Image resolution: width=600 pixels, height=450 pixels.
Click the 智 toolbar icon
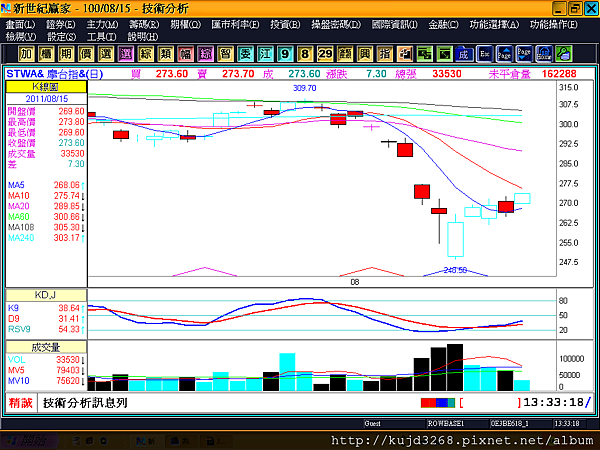[x=226, y=54]
